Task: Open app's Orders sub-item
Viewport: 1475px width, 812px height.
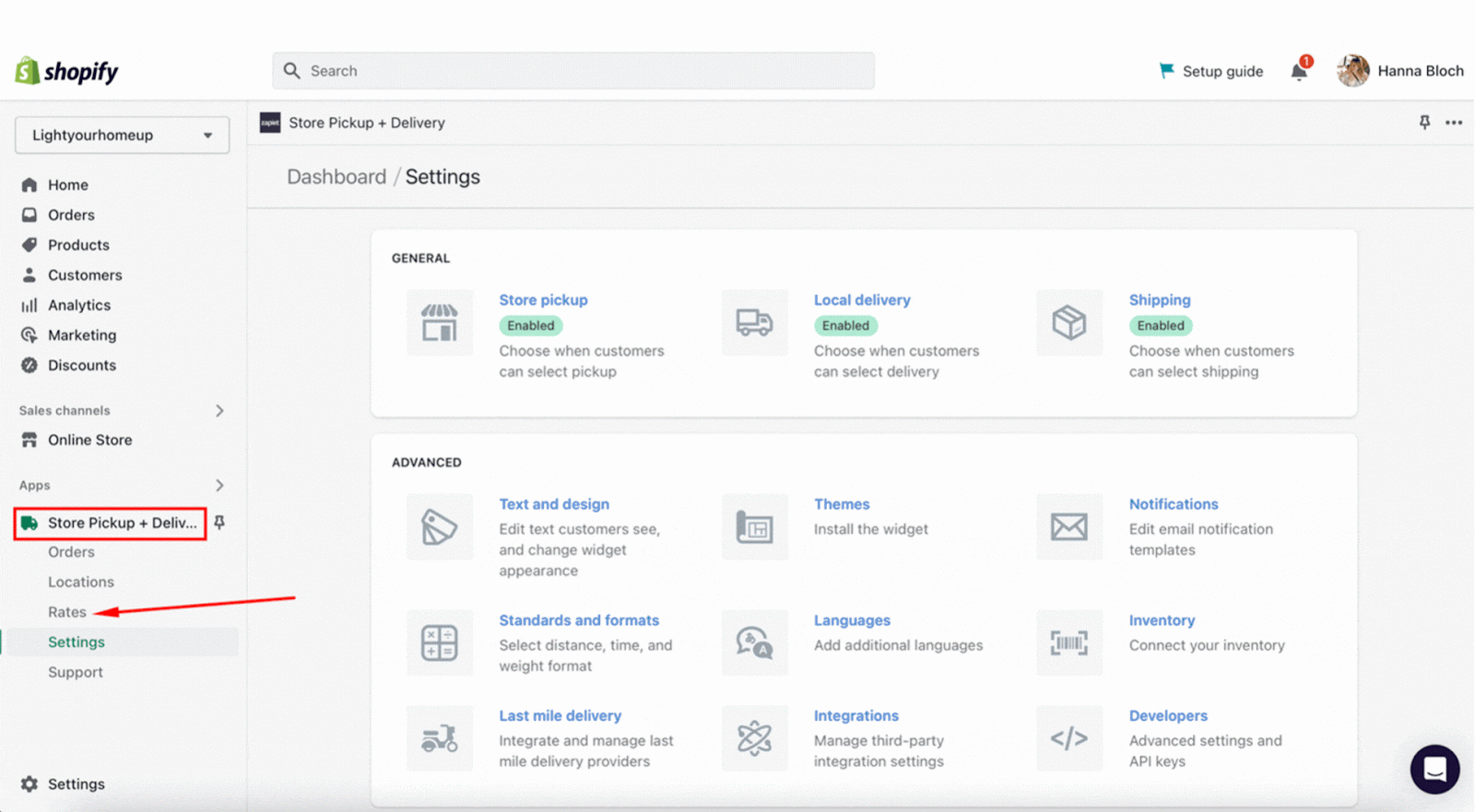Action: click(x=71, y=552)
